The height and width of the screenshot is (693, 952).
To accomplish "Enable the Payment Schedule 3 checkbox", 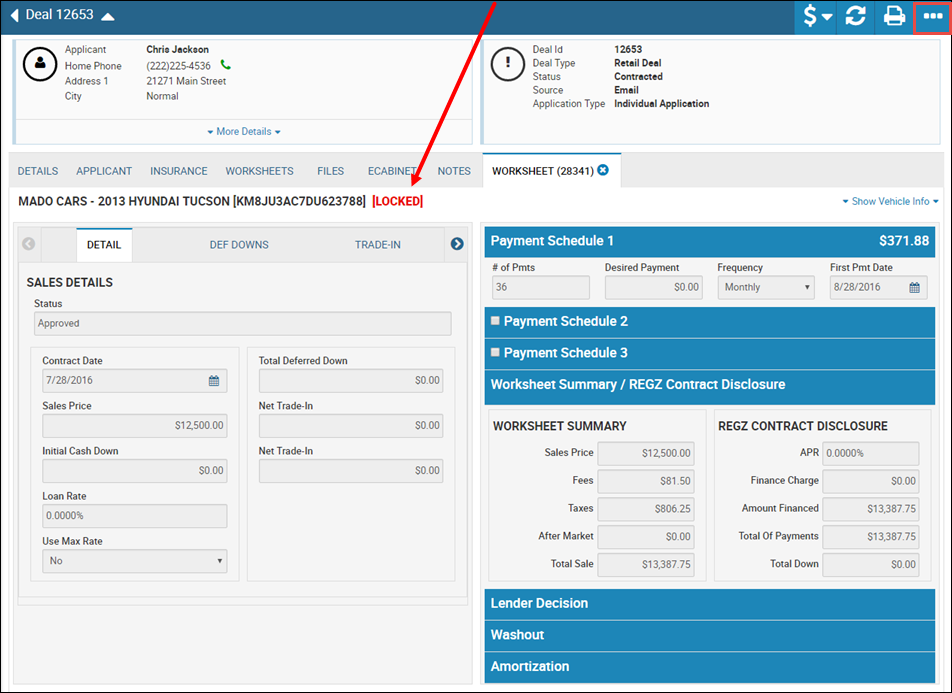I will pos(495,352).
